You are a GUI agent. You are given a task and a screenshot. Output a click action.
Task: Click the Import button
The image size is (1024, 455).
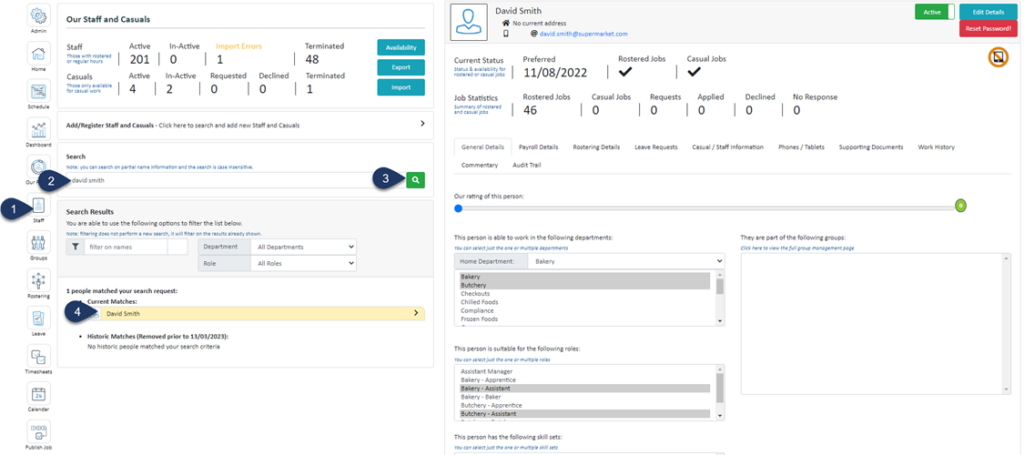pyautogui.click(x=401, y=87)
